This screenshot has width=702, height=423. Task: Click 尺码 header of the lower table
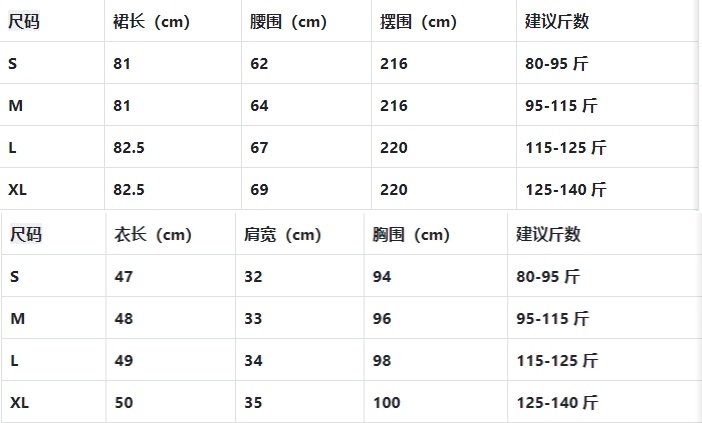tap(26, 235)
